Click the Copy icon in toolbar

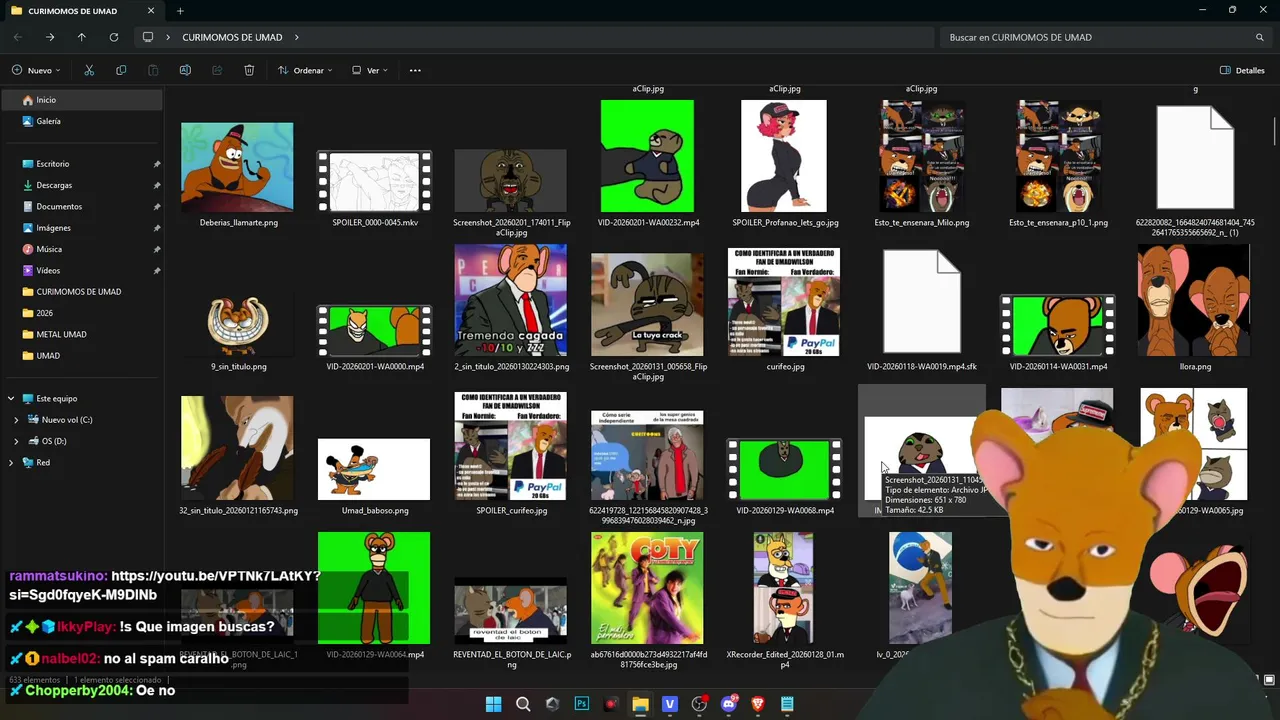(x=121, y=70)
